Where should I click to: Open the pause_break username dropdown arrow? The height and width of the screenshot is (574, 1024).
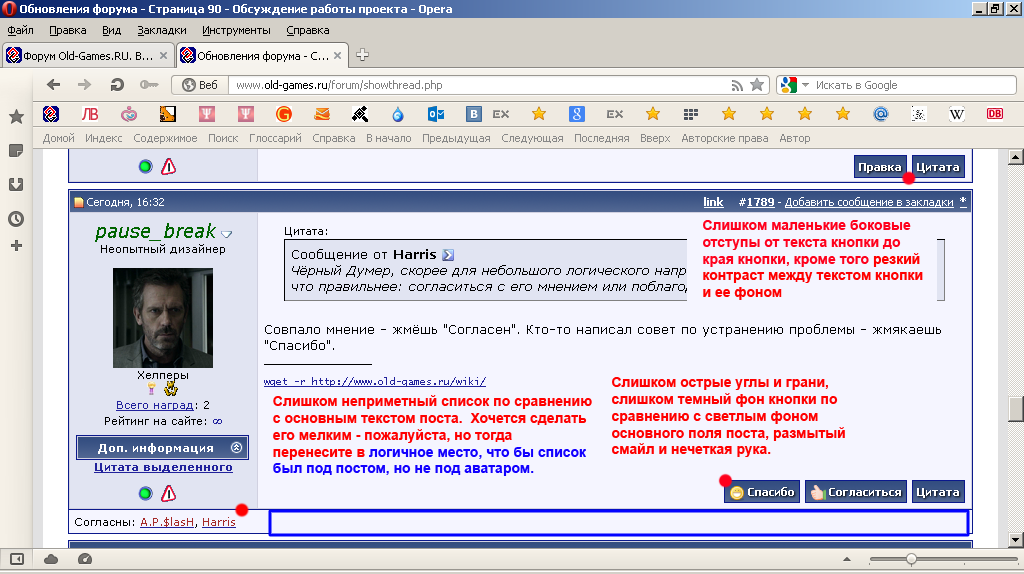(227, 234)
